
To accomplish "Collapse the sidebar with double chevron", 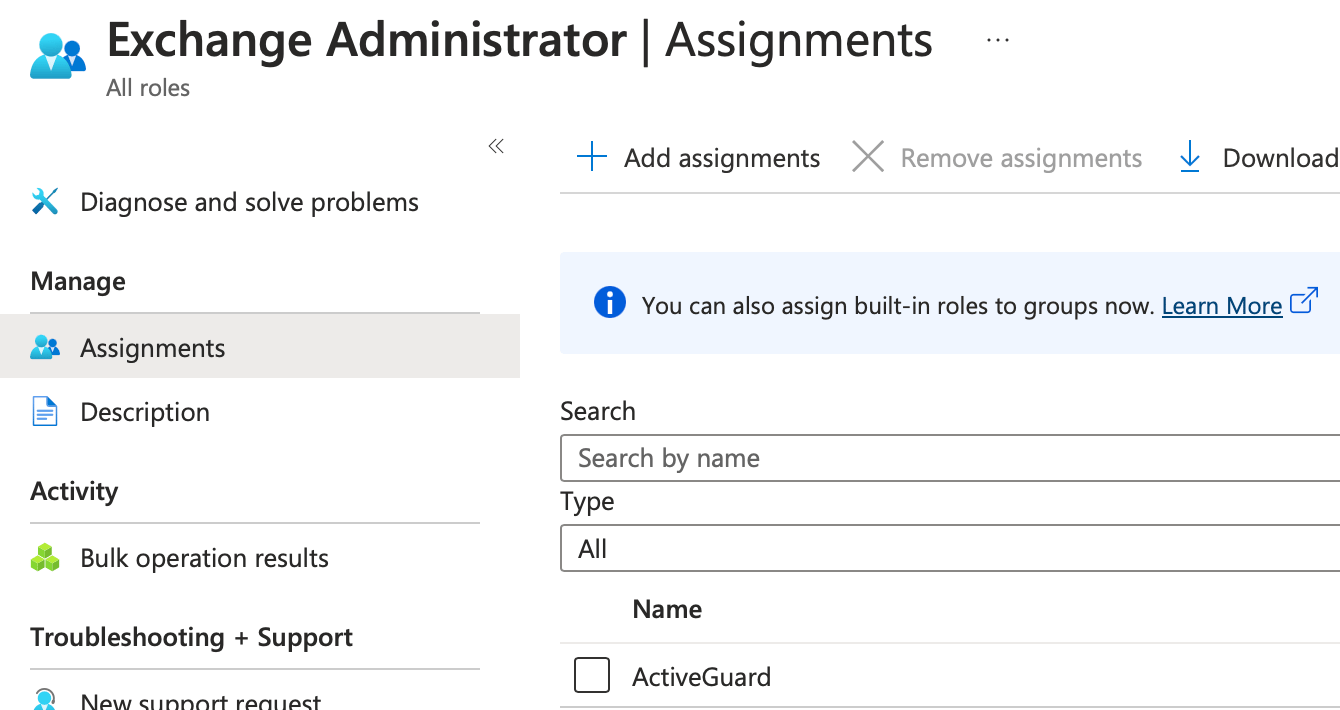I will click(x=496, y=146).
